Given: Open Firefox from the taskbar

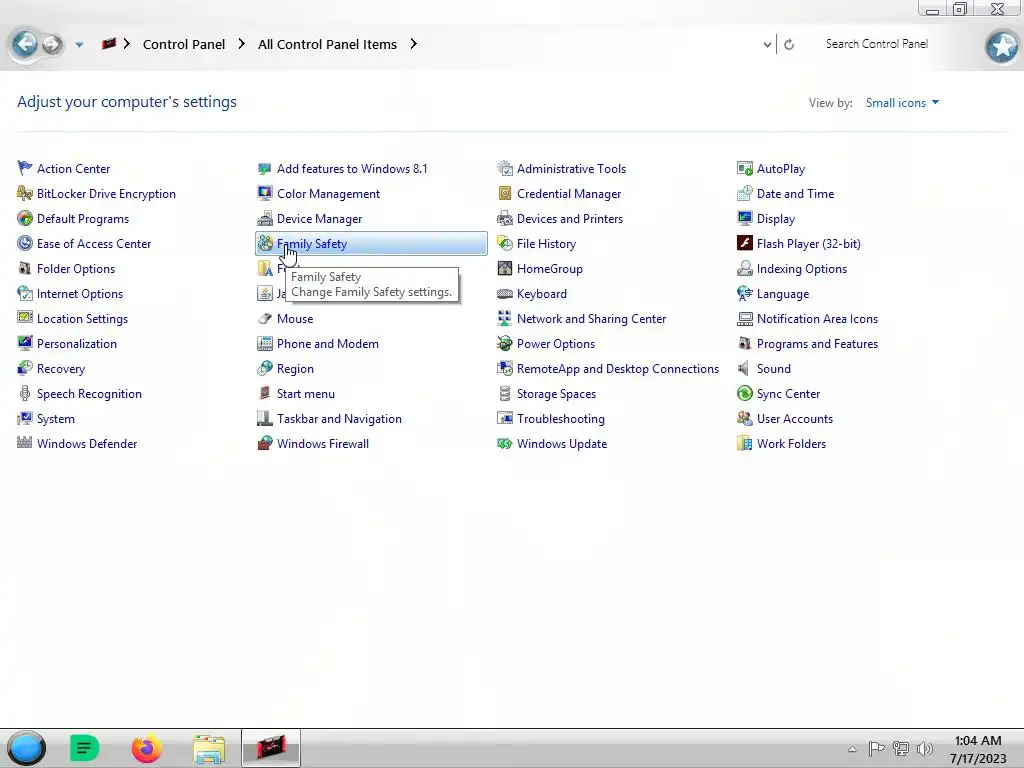Looking at the screenshot, I should [x=146, y=748].
